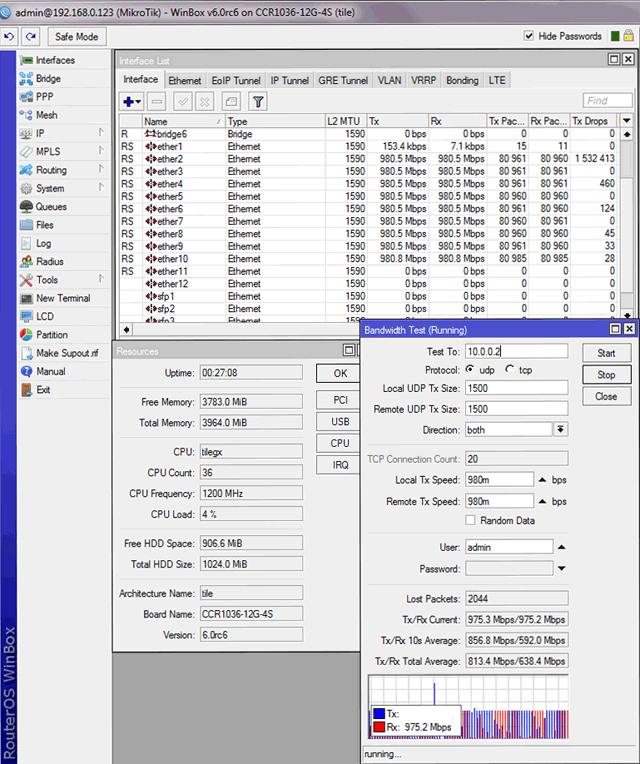This screenshot has height=764, width=640.
Task: Click Start in Bandwidth Test
Action: pos(606,353)
